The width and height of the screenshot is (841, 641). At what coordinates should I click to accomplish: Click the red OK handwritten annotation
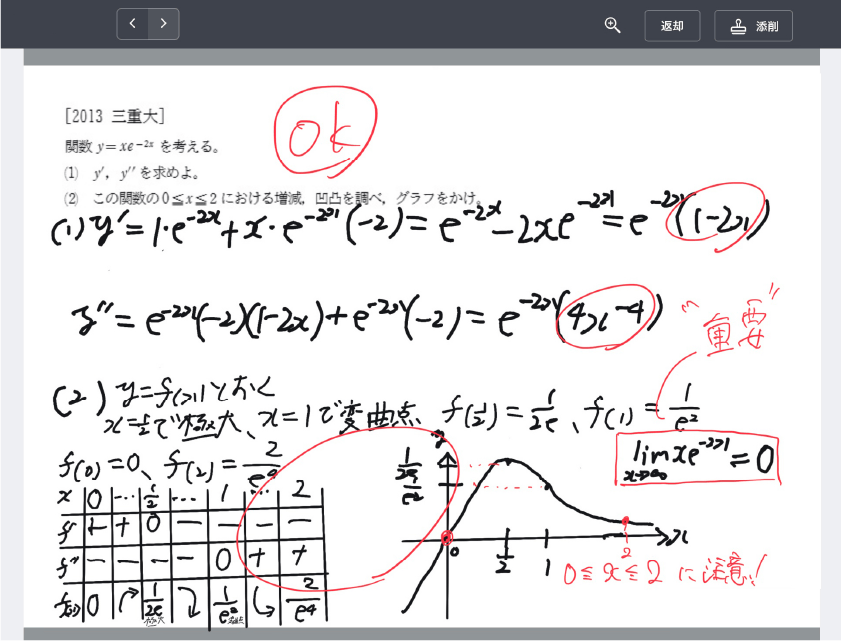[325, 135]
